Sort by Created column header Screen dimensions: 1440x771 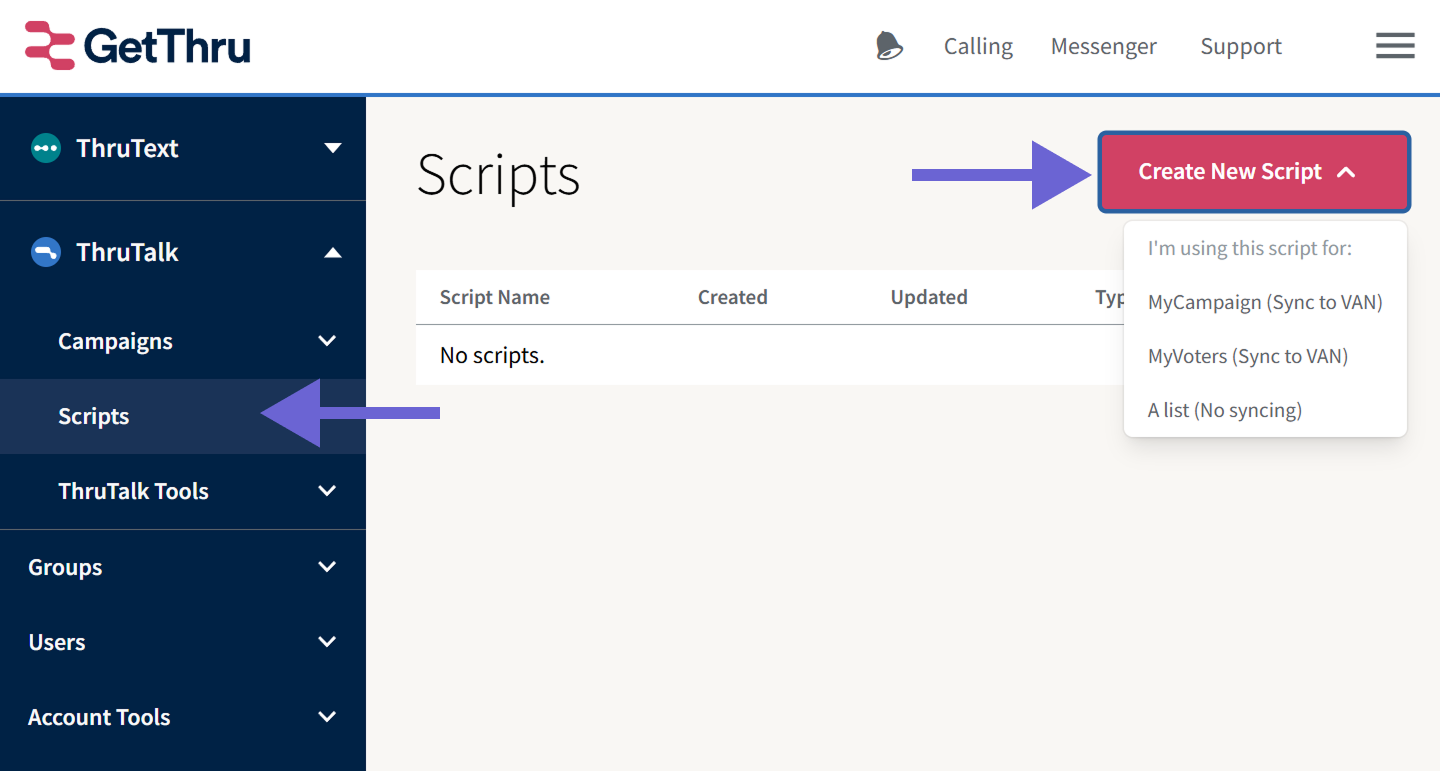click(x=733, y=297)
